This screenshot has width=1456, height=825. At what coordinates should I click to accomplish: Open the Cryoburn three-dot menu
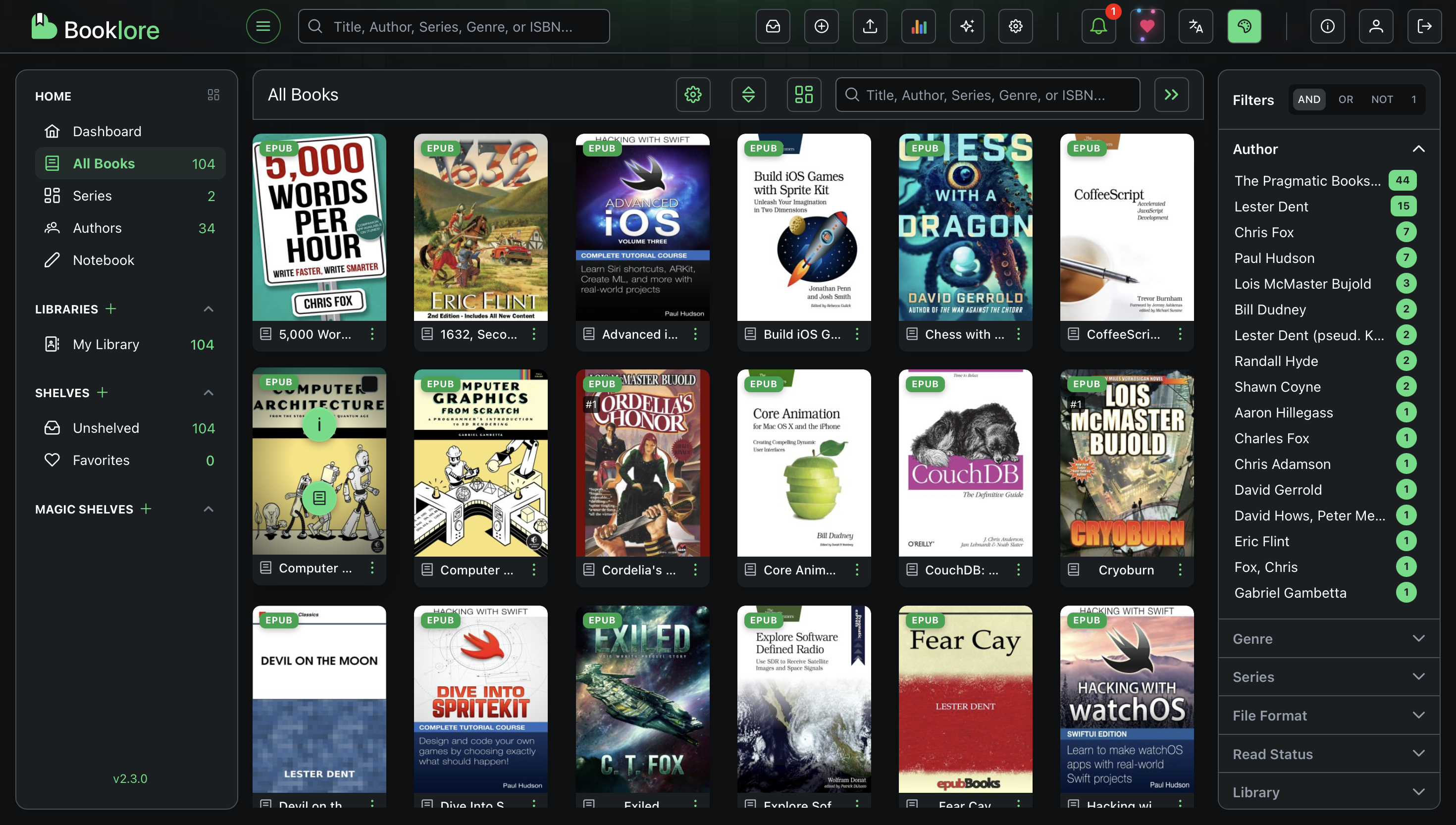pos(1180,569)
